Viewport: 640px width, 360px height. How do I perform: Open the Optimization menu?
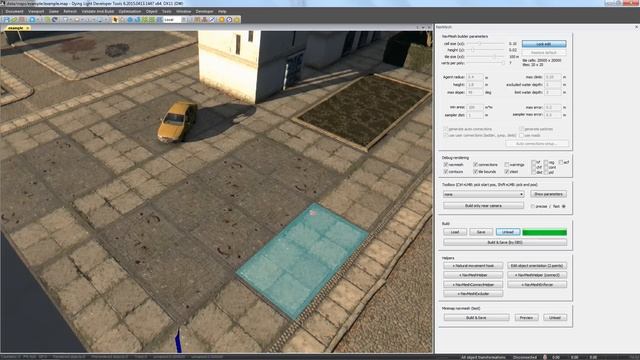(x=130, y=11)
